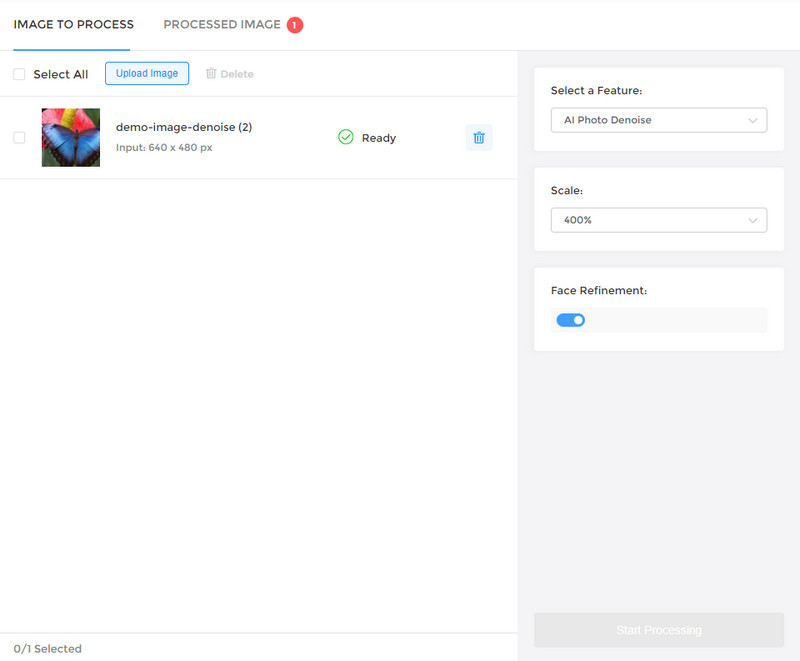This screenshot has width=800, height=661.
Task: Click the Select a Feature label
Action: pos(596,91)
